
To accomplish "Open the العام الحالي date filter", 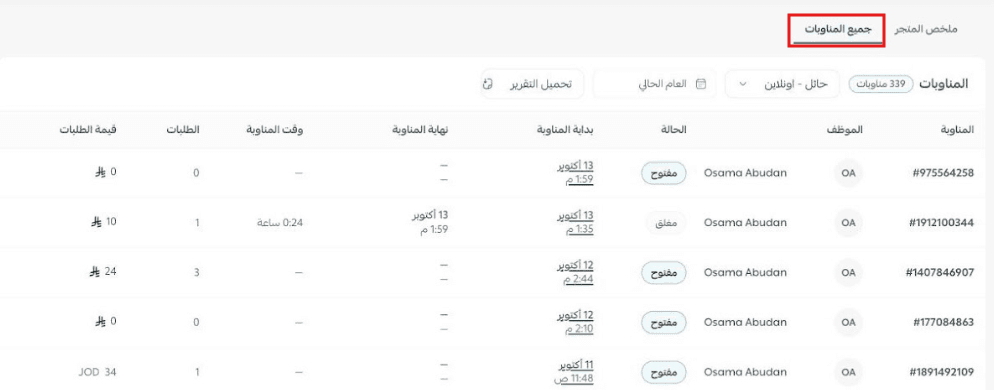I will point(655,84).
